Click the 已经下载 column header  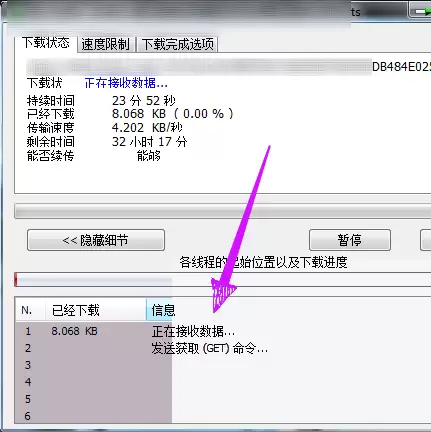96,310
